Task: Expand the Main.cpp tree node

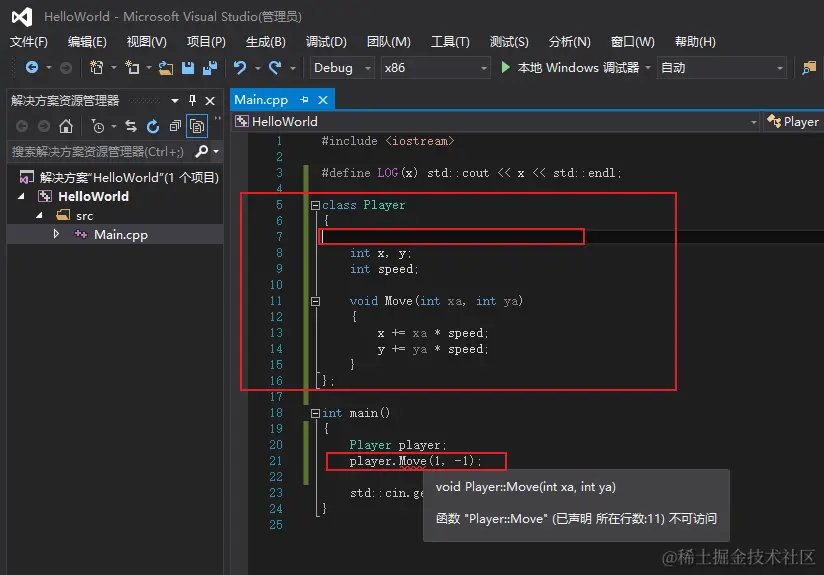Action: 56,234
